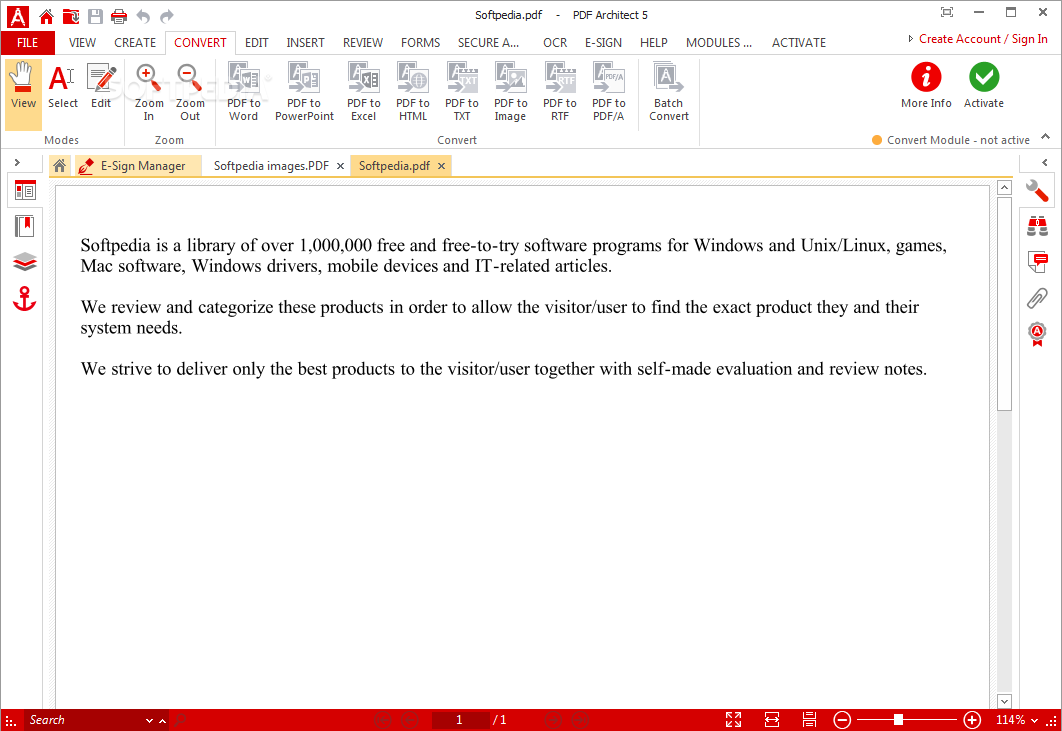Close the Softpedia.pdf tab
The width and height of the screenshot is (1062, 731).
pyautogui.click(x=441, y=166)
